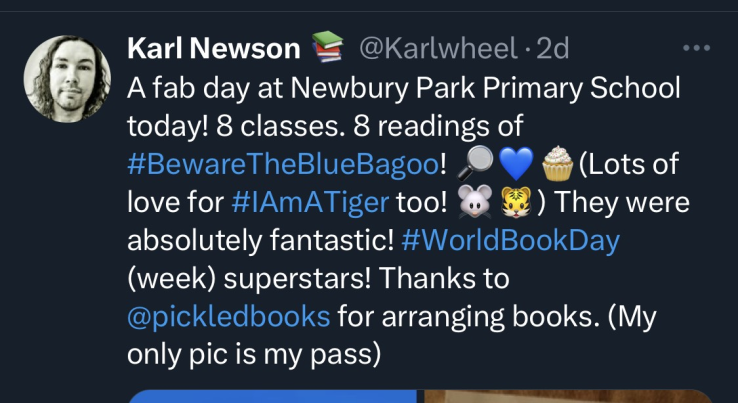
Task: Open the #IAmATiger hashtag
Action: (x=311, y=203)
